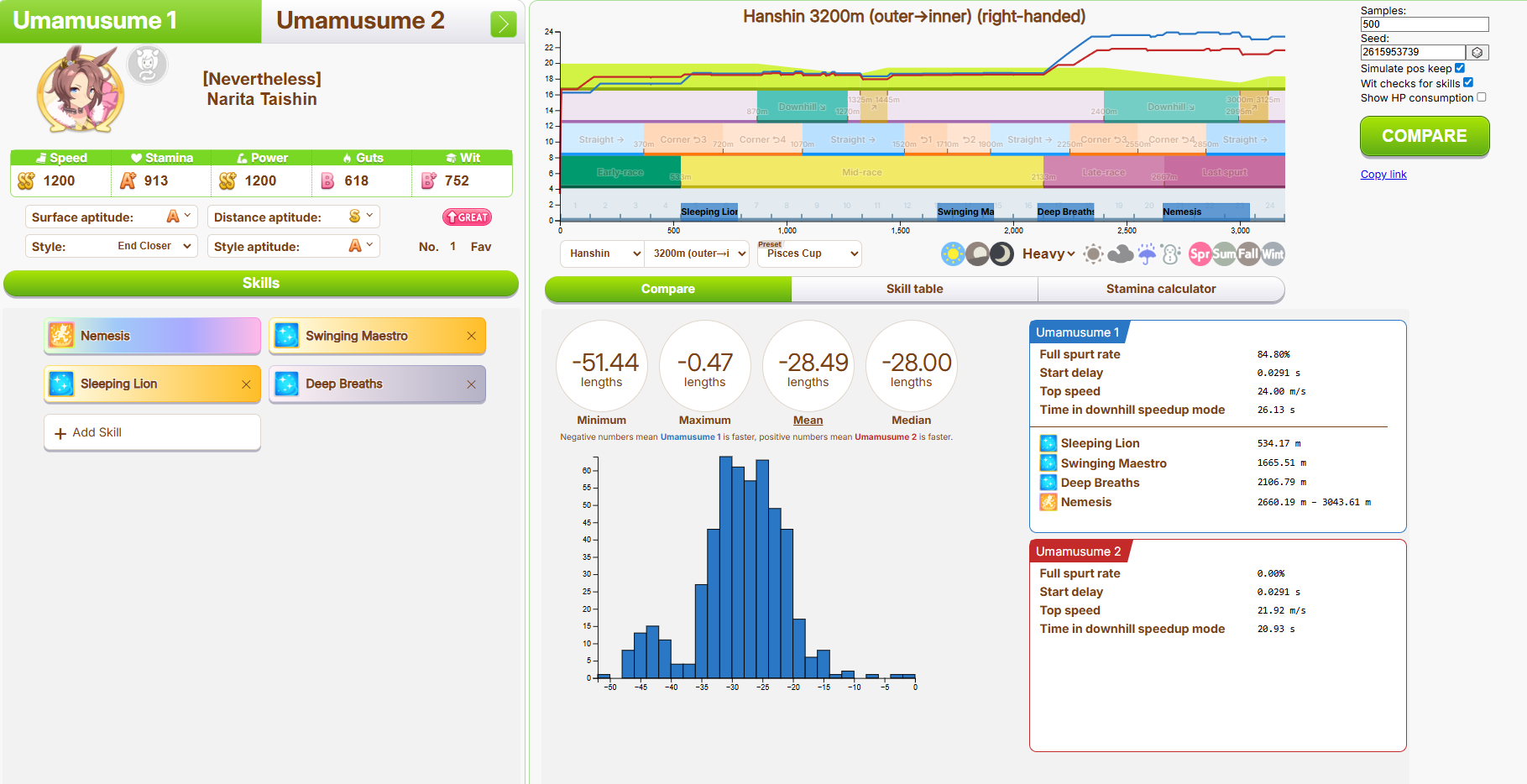The height and width of the screenshot is (784, 1527).
Task: Click the Wit stat value 752
Action: click(x=457, y=180)
